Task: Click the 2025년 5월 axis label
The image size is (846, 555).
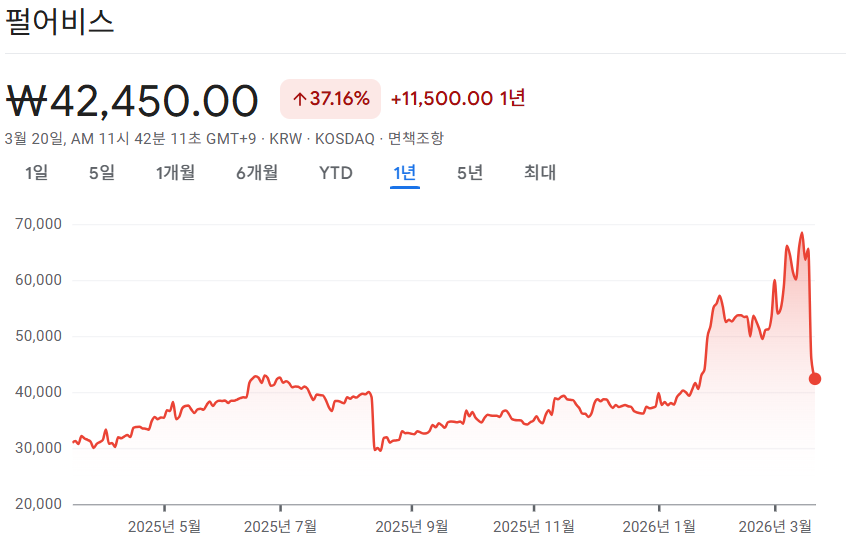Action: 164,526
